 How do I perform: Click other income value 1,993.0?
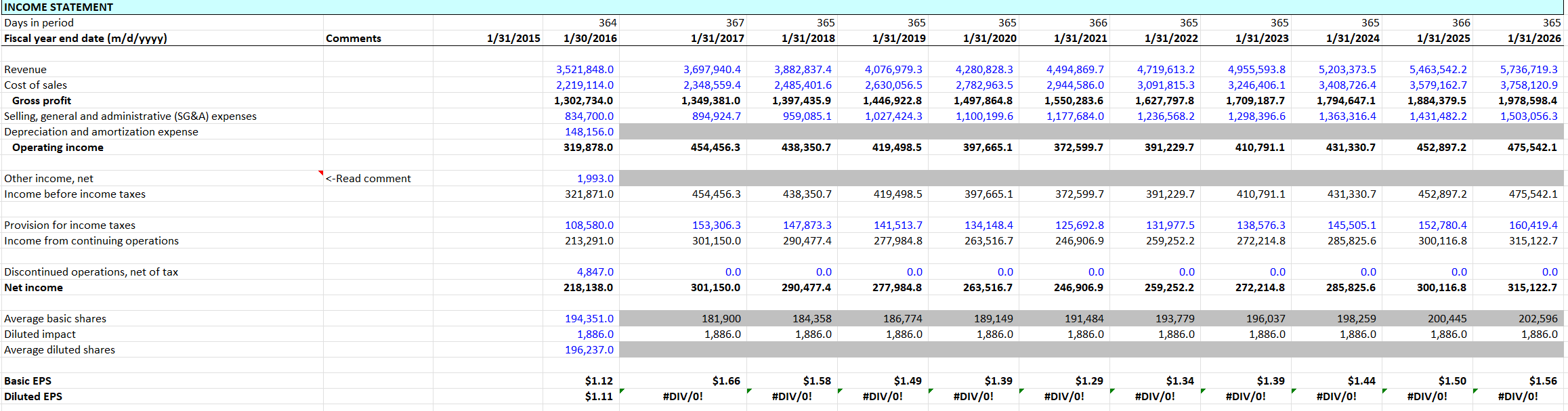click(x=595, y=178)
